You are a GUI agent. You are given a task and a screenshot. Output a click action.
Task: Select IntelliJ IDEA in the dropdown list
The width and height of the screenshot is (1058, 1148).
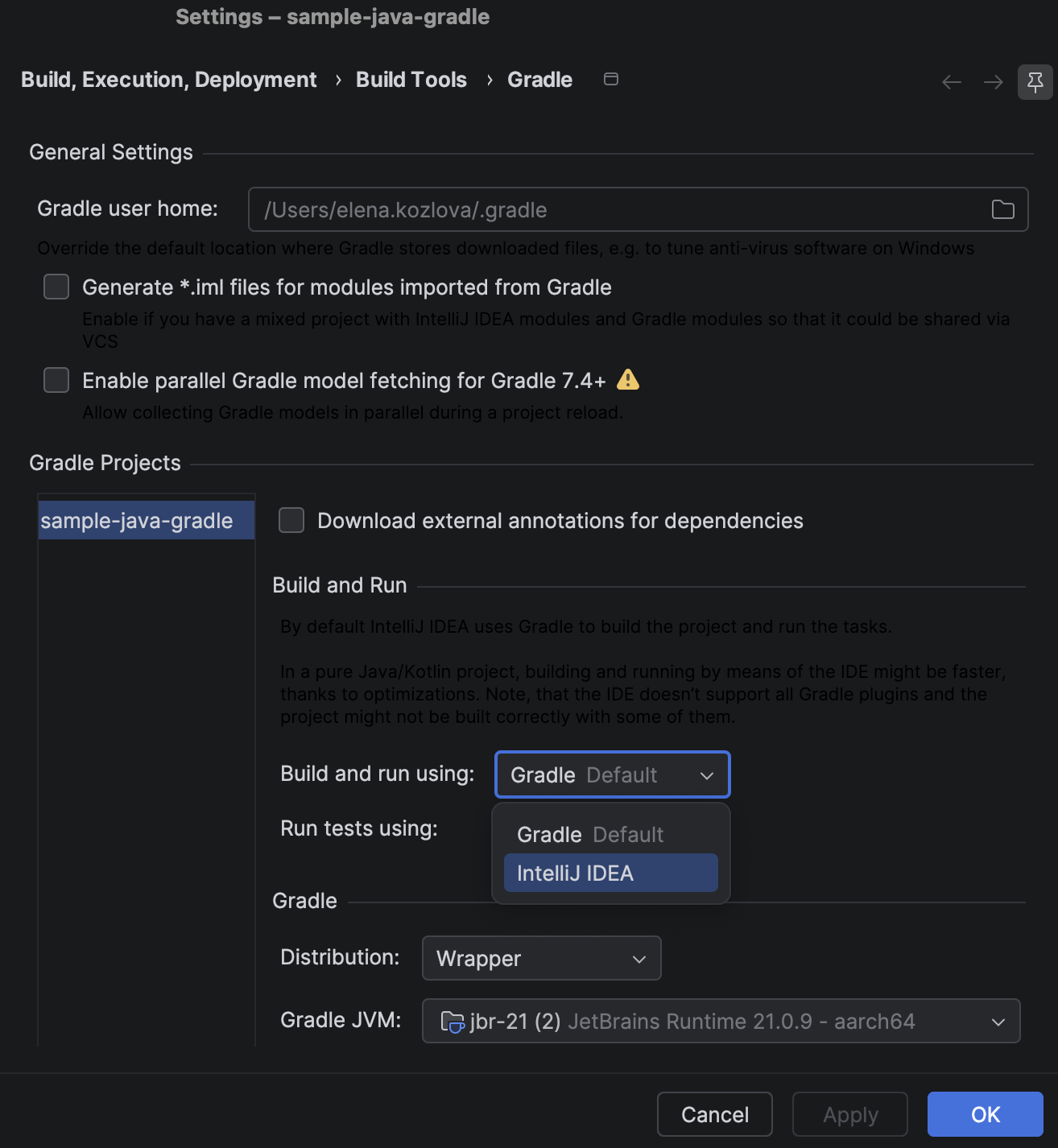pos(611,873)
